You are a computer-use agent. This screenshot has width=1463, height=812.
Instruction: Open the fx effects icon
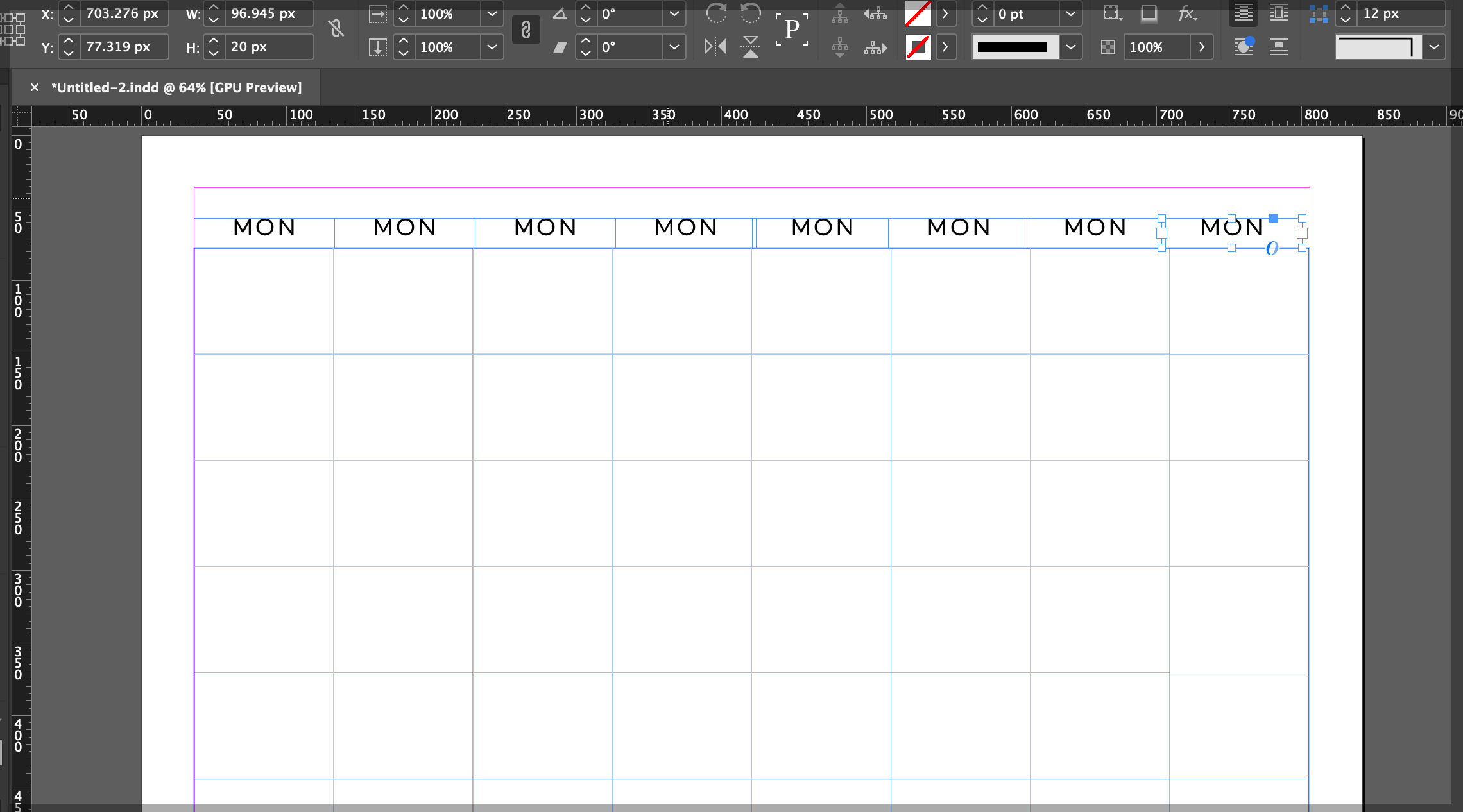[1187, 13]
